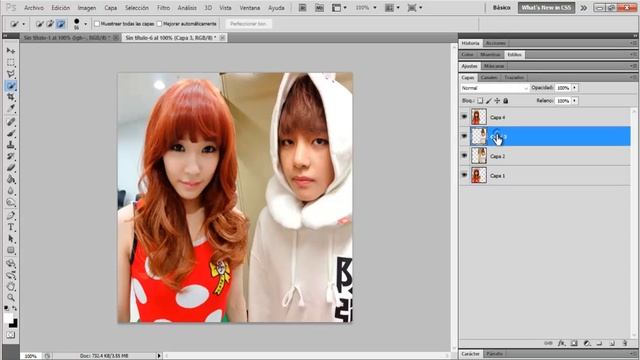The height and width of the screenshot is (360, 640).
Task: Select the 3D Rotate tool
Action: click(x=11, y=264)
